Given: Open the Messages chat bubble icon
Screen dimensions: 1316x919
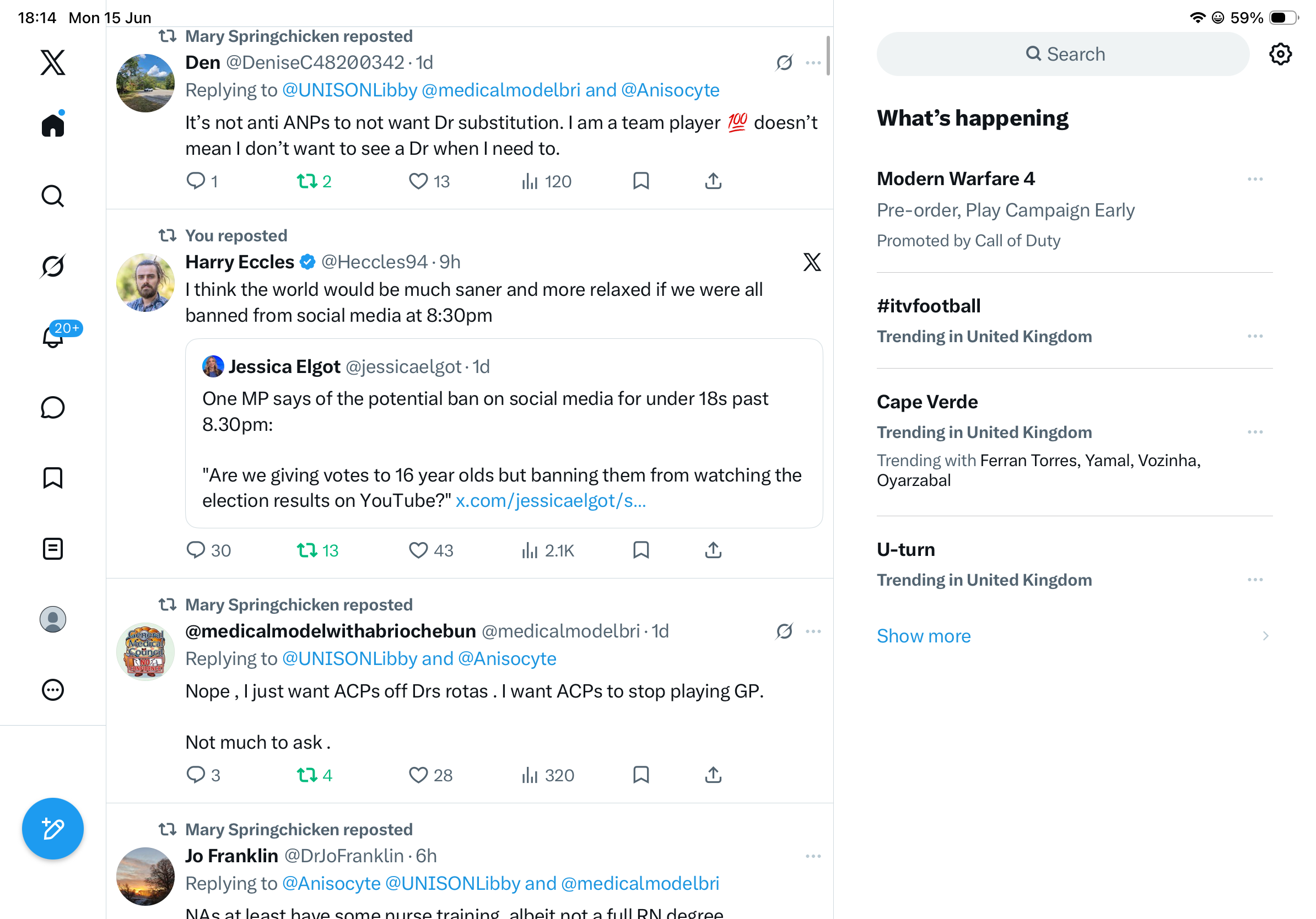Looking at the screenshot, I should tap(53, 407).
